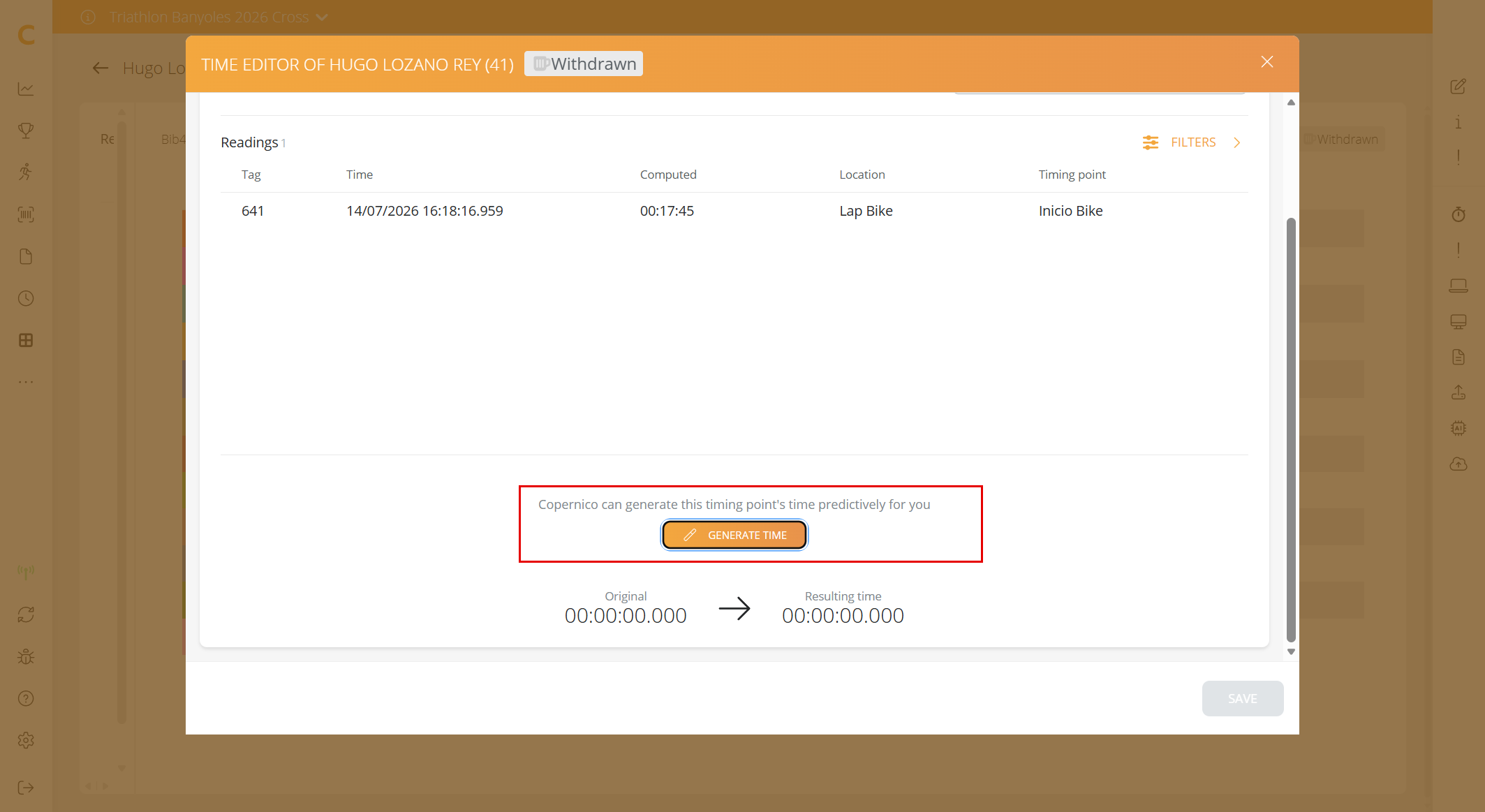Click the sync refresh sidebar icon
This screenshot has height=812, width=1485.
click(26, 614)
